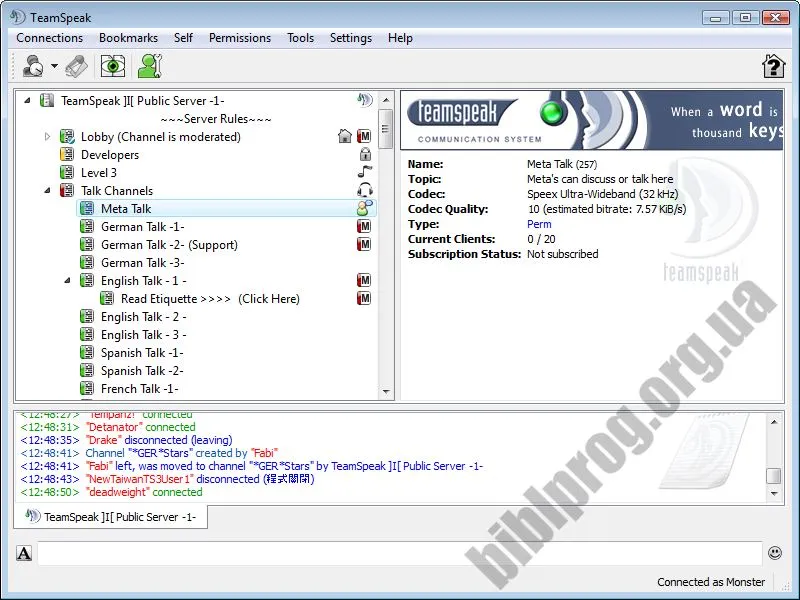Click the red Talk Channels icon
Screen dimensions: 800x600
(x=67, y=190)
